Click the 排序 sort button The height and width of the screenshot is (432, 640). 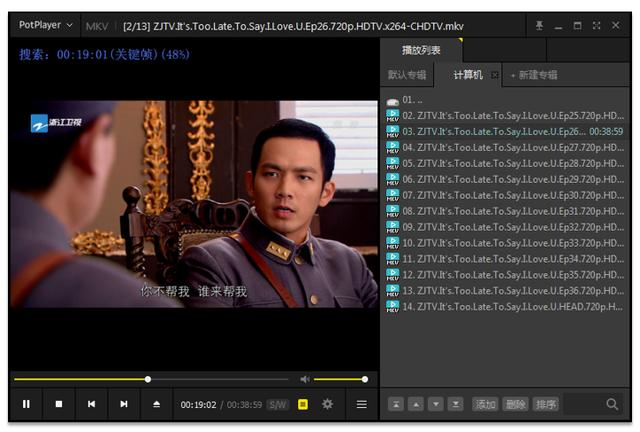546,404
